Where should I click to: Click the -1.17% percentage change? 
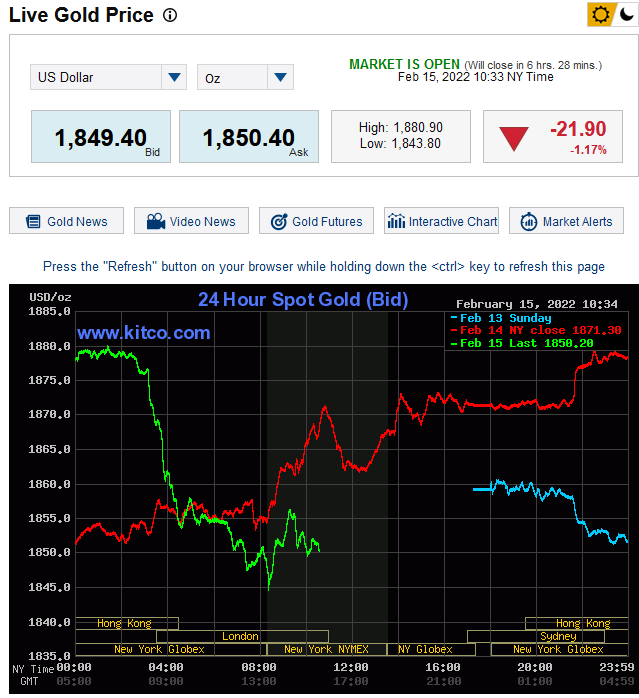(588, 150)
